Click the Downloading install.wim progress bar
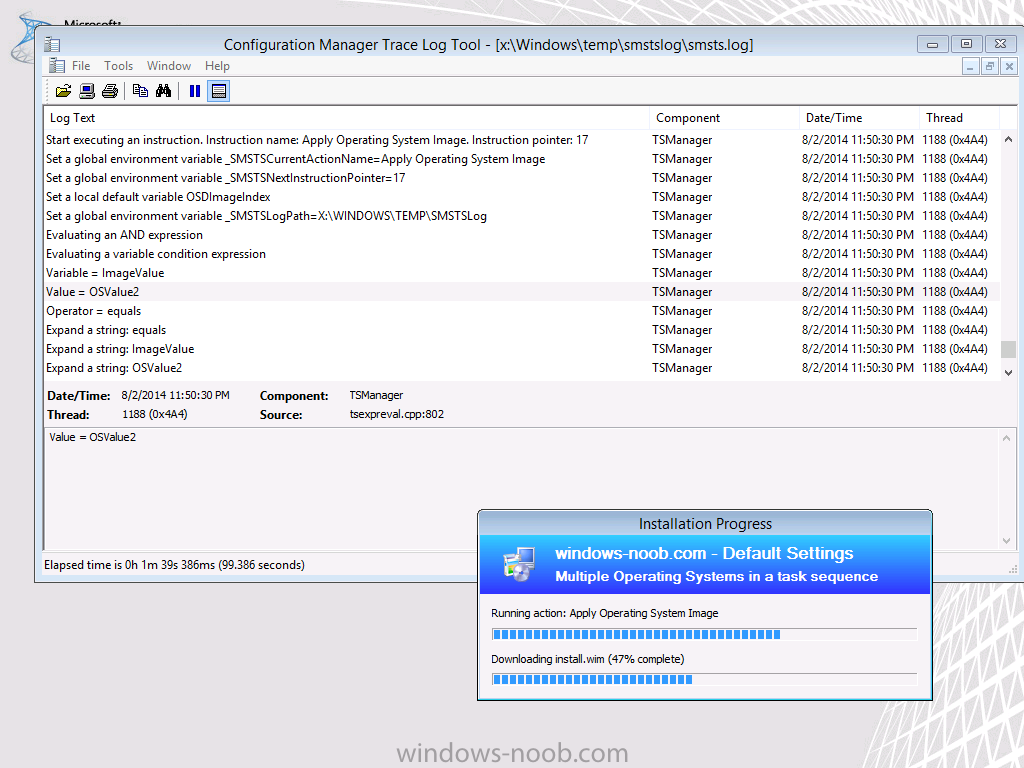 (704, 679)
